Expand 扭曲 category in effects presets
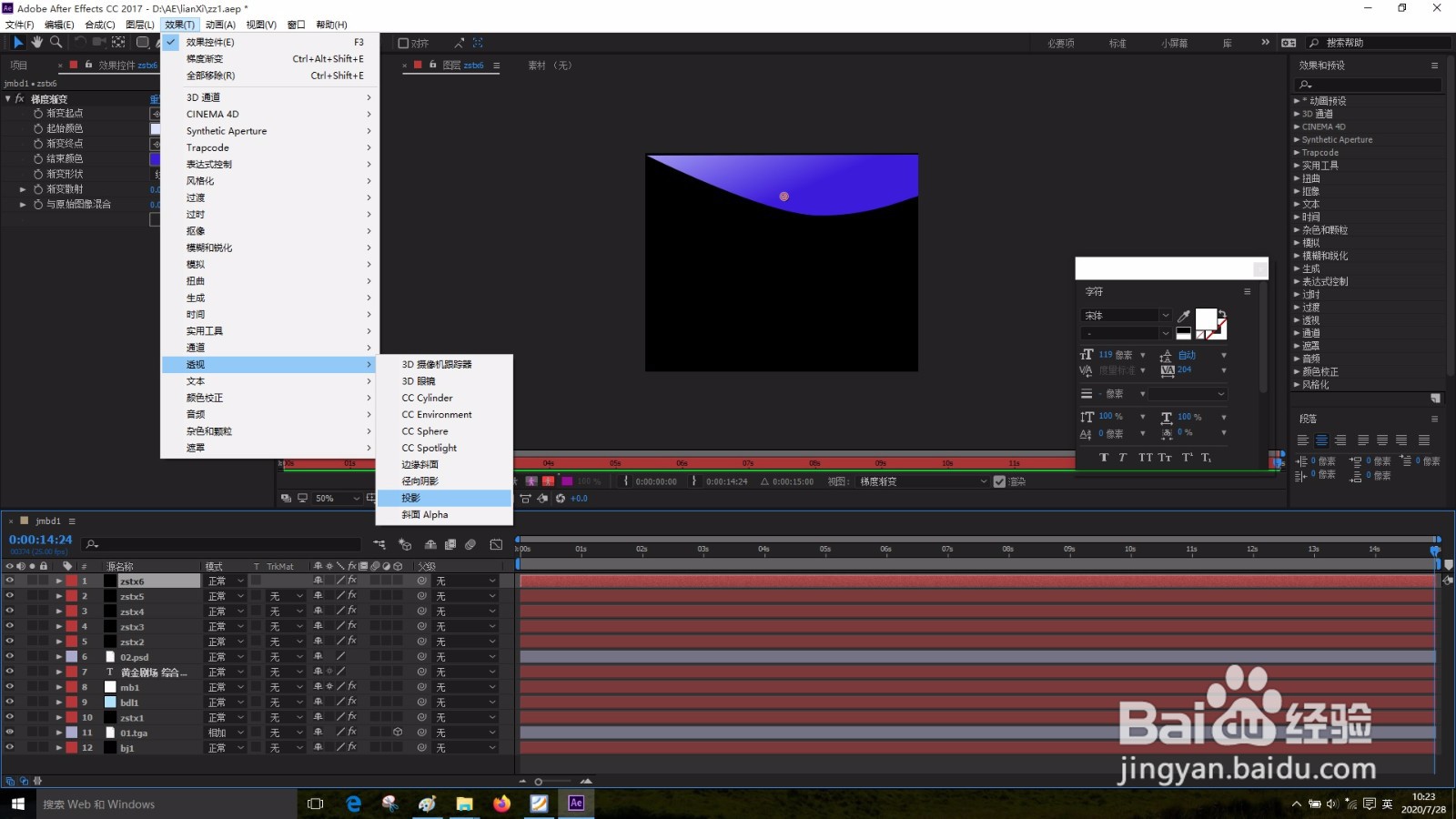The image size is (1456, 819). (1297, 178)
